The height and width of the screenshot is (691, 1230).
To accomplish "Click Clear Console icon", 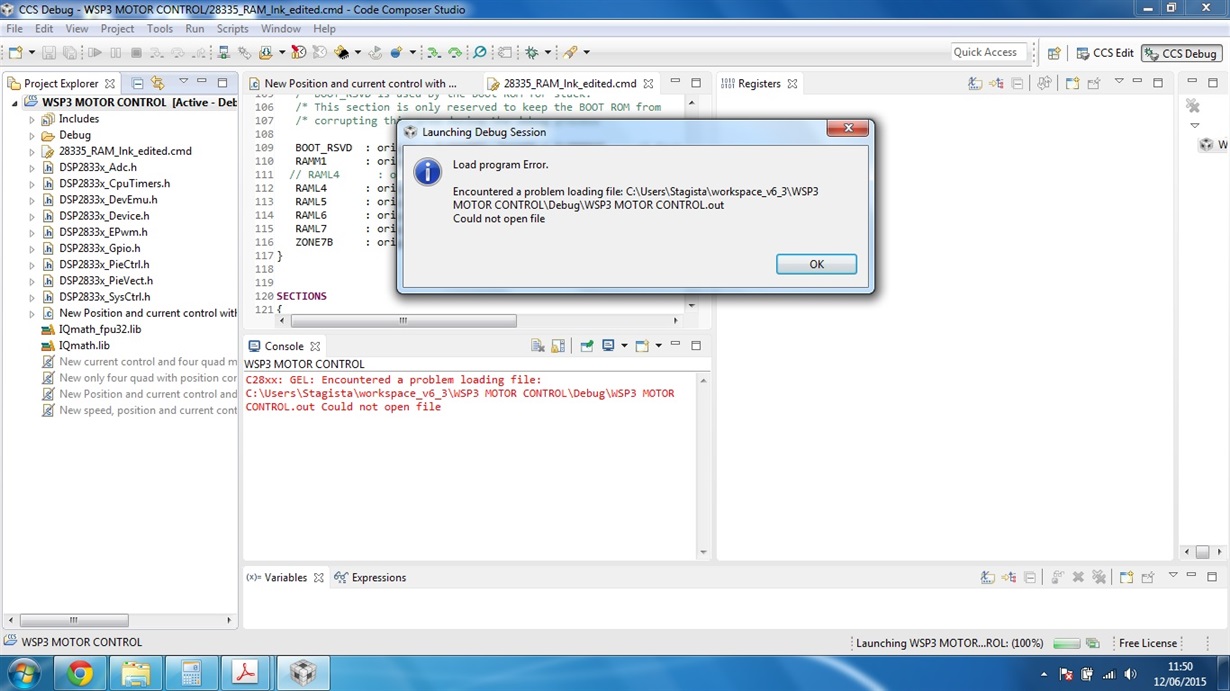I will click(537, 346).
